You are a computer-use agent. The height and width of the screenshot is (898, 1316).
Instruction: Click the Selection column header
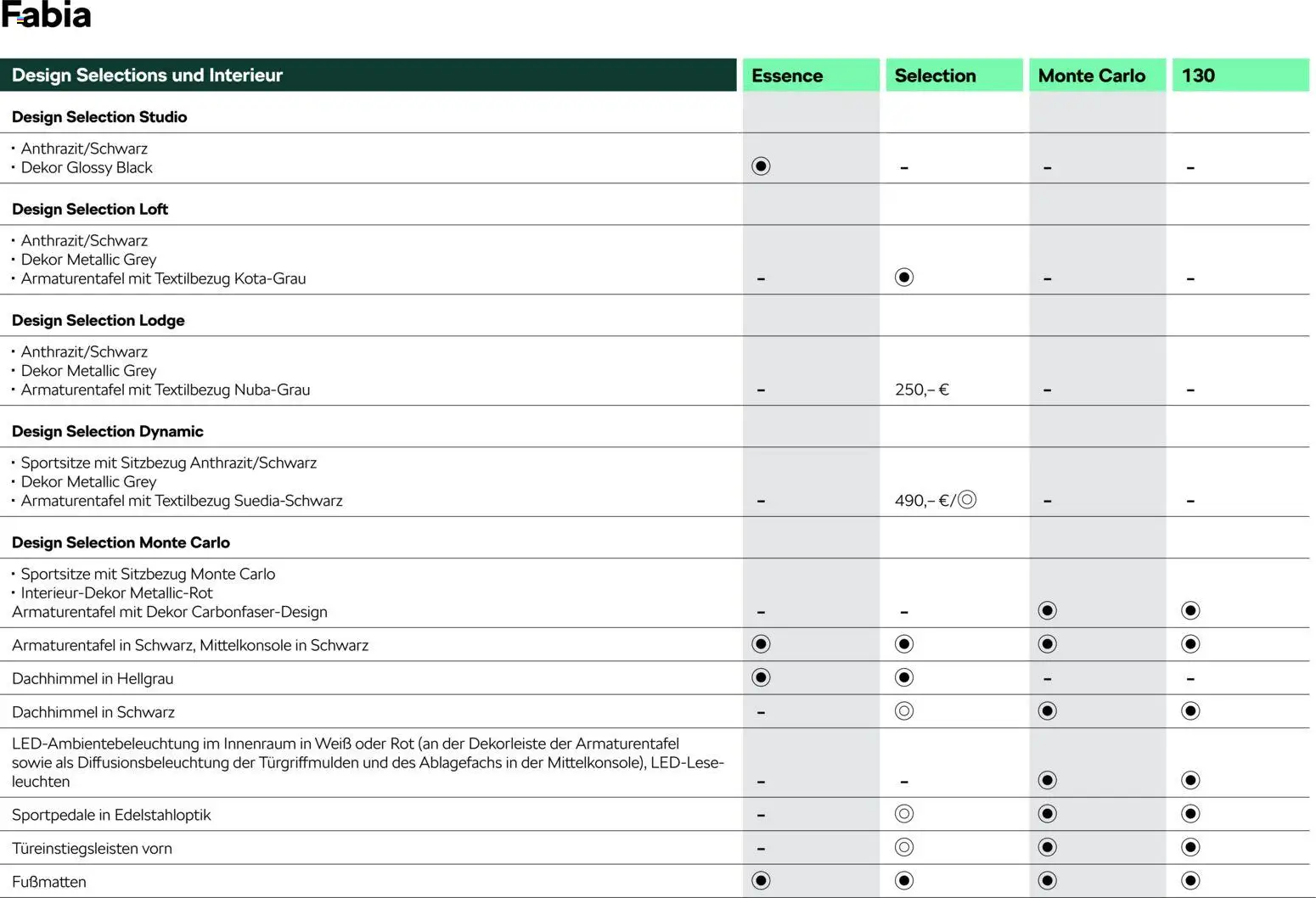[935, 76]
